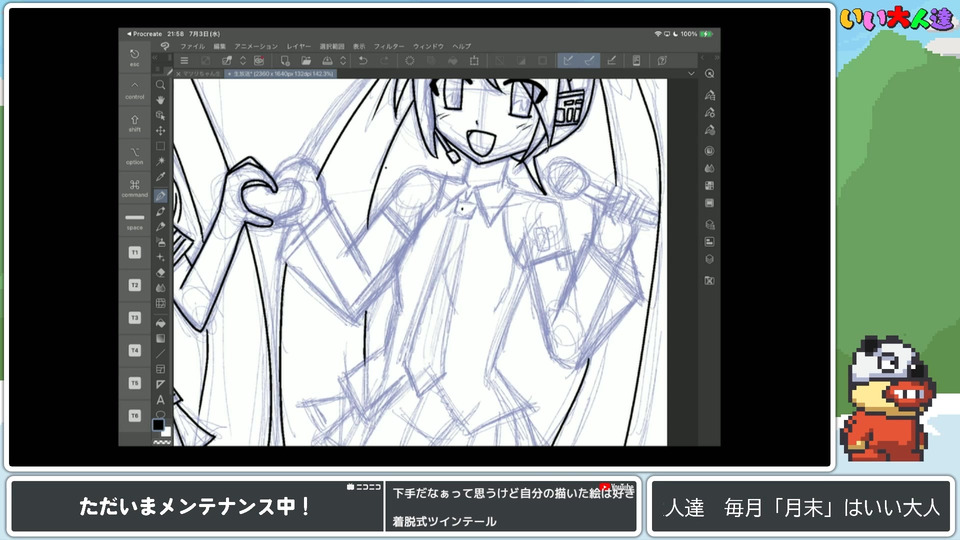The height and width of the screenshot is (540, 960).
Task: Select the rectangle Selection tool
Action: point(160,146)
